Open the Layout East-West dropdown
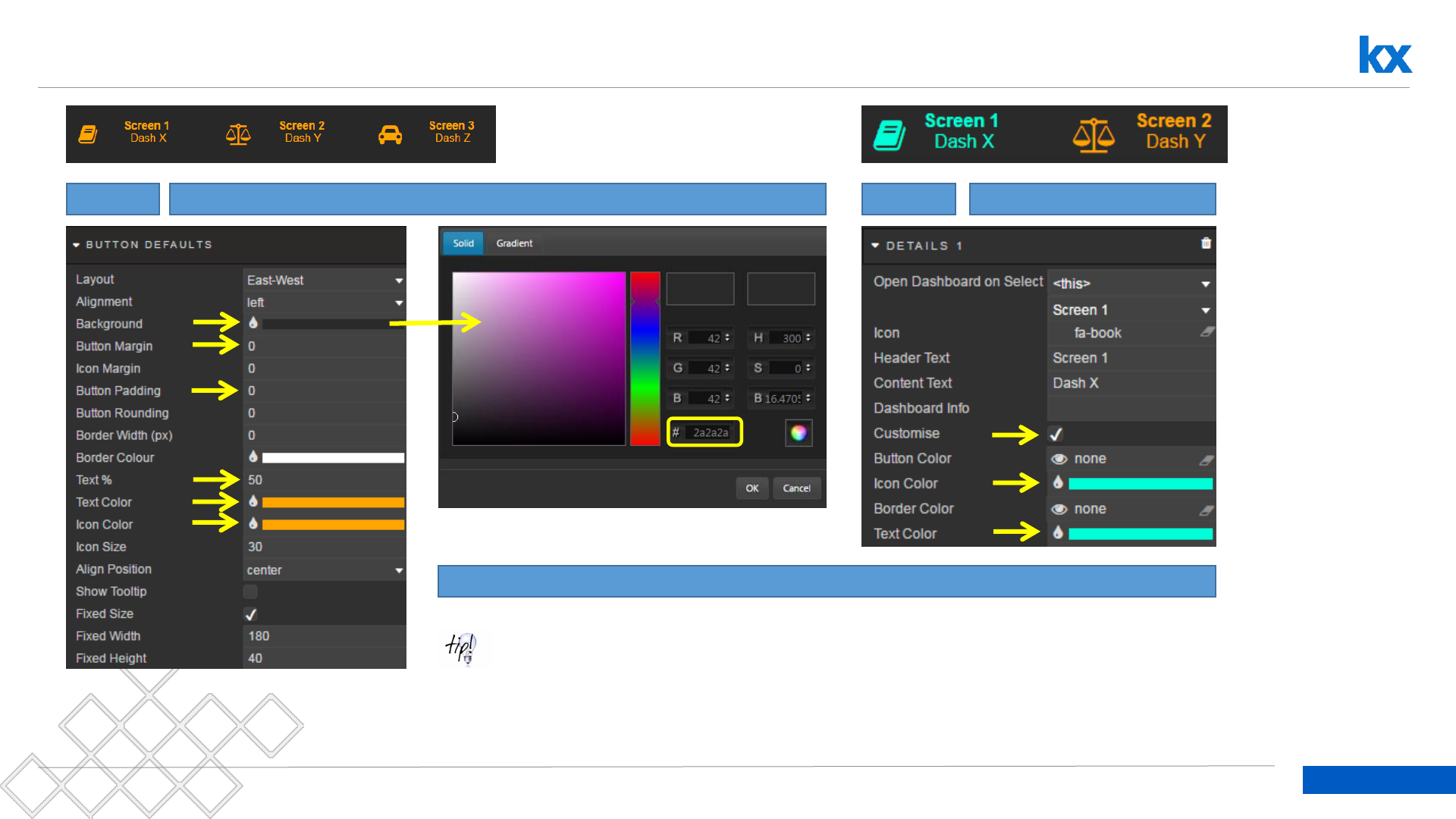1456x819 pixels. click(x=324, y=281)
